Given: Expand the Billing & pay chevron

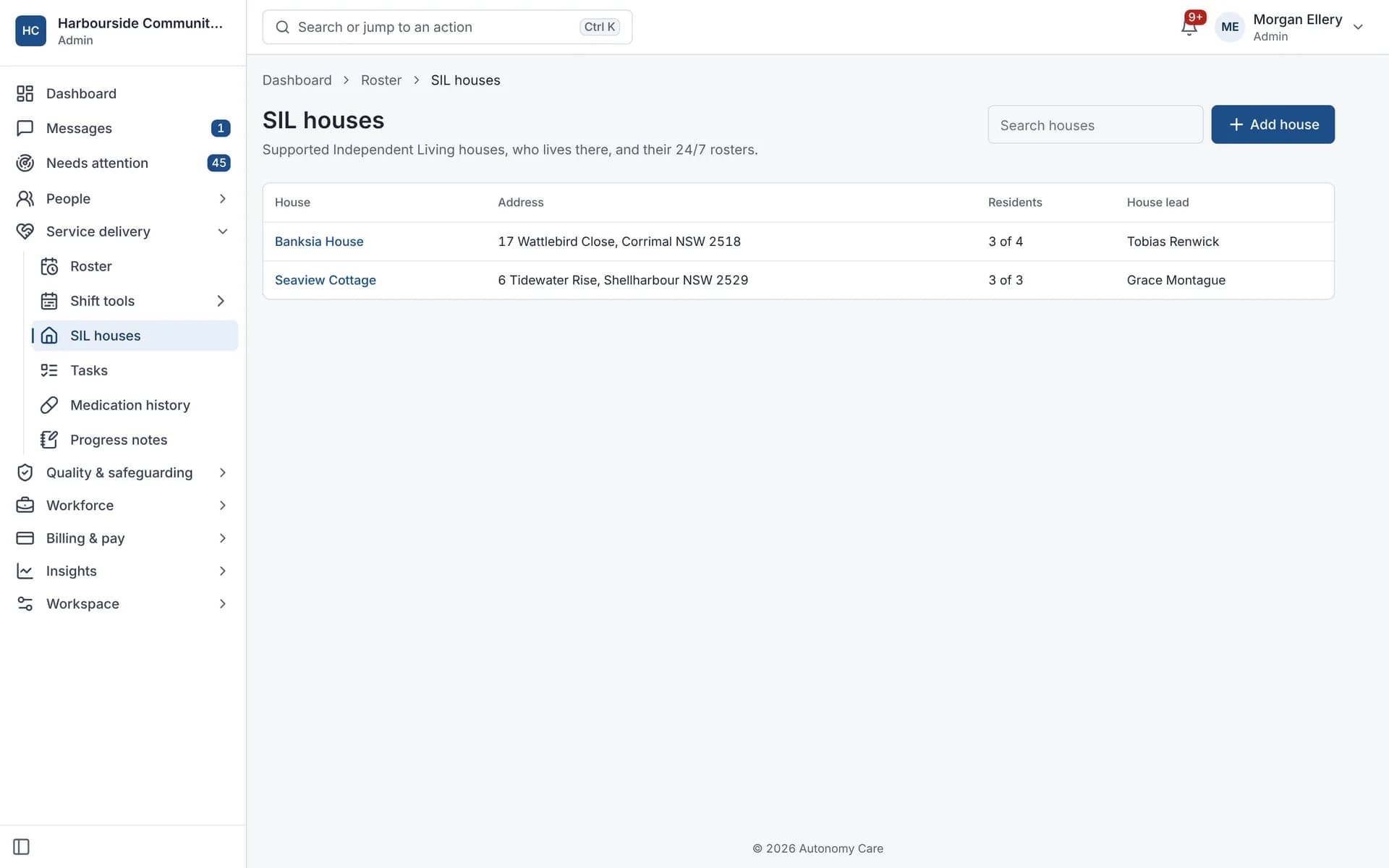Looking at the screenshot, I should click(222, 538).
